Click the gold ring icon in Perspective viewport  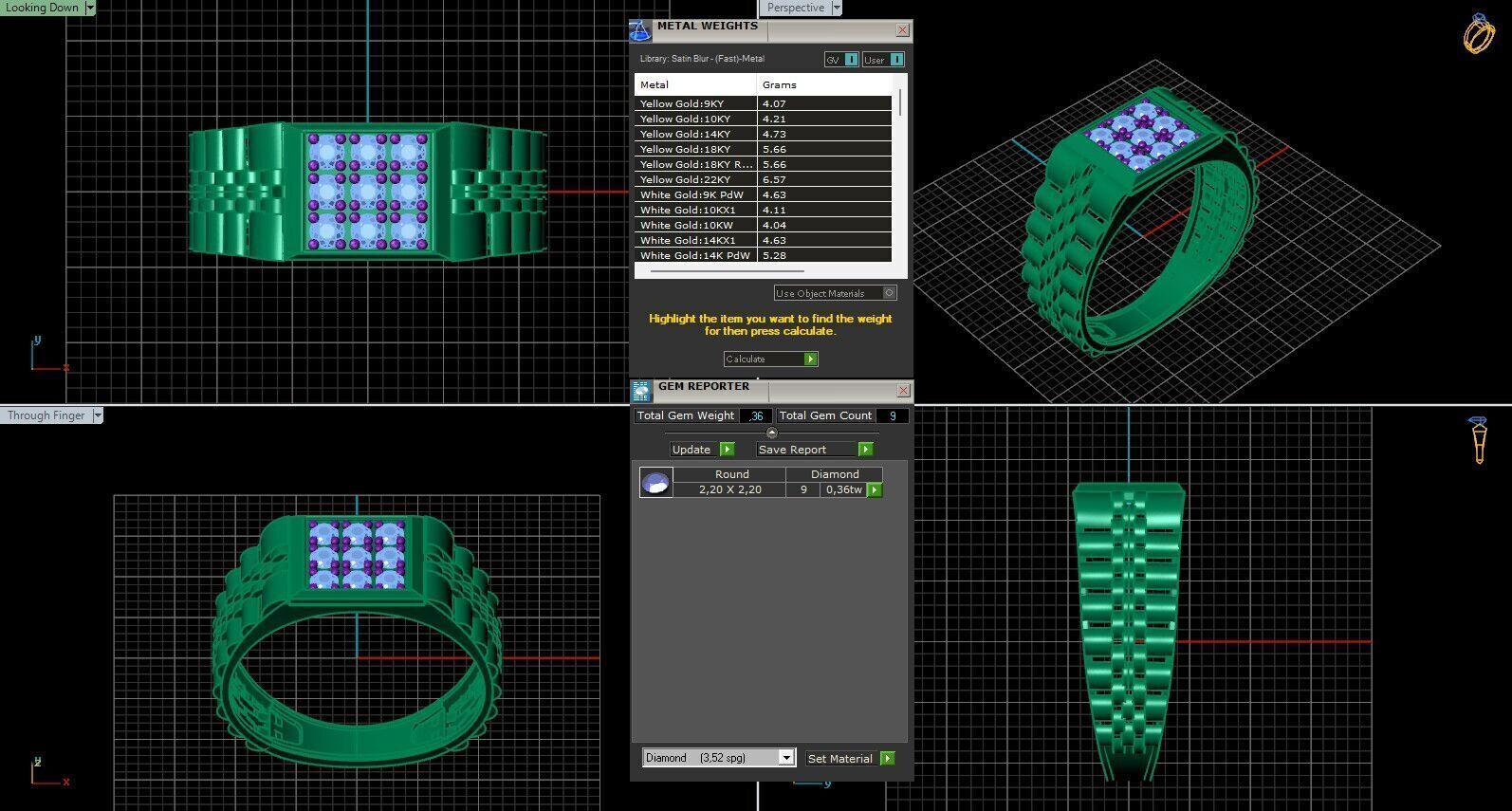pyautogui.click(x=1478, y=34)
